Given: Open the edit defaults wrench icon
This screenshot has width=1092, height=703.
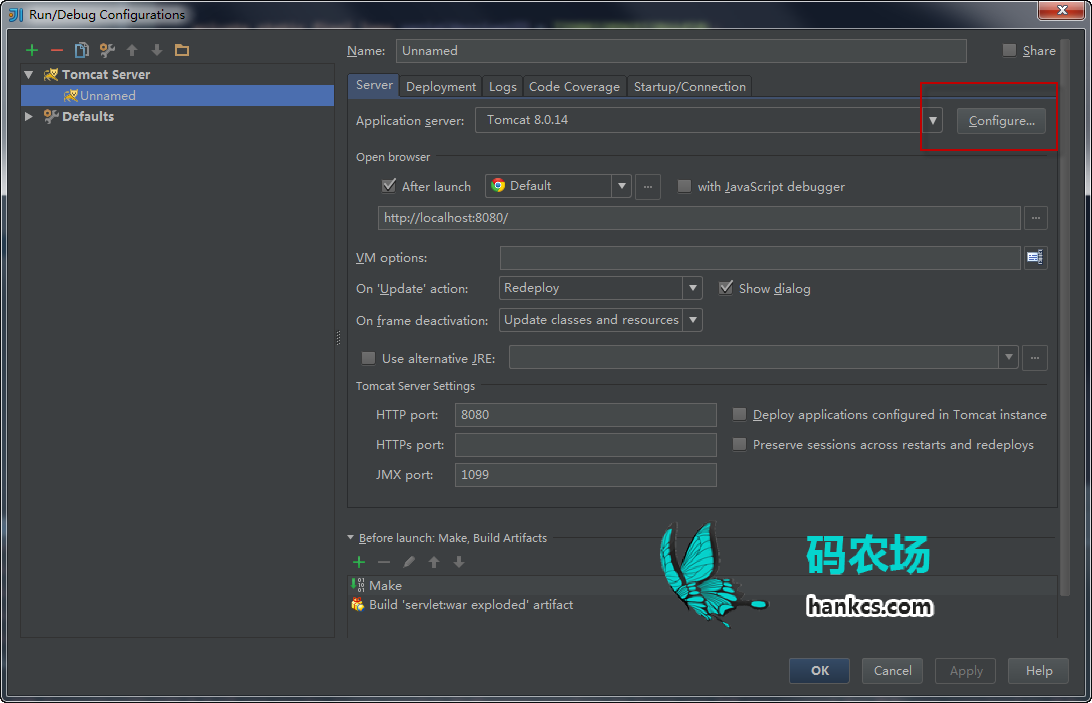Looking at the screenshot, I should (x=107, y=50).
